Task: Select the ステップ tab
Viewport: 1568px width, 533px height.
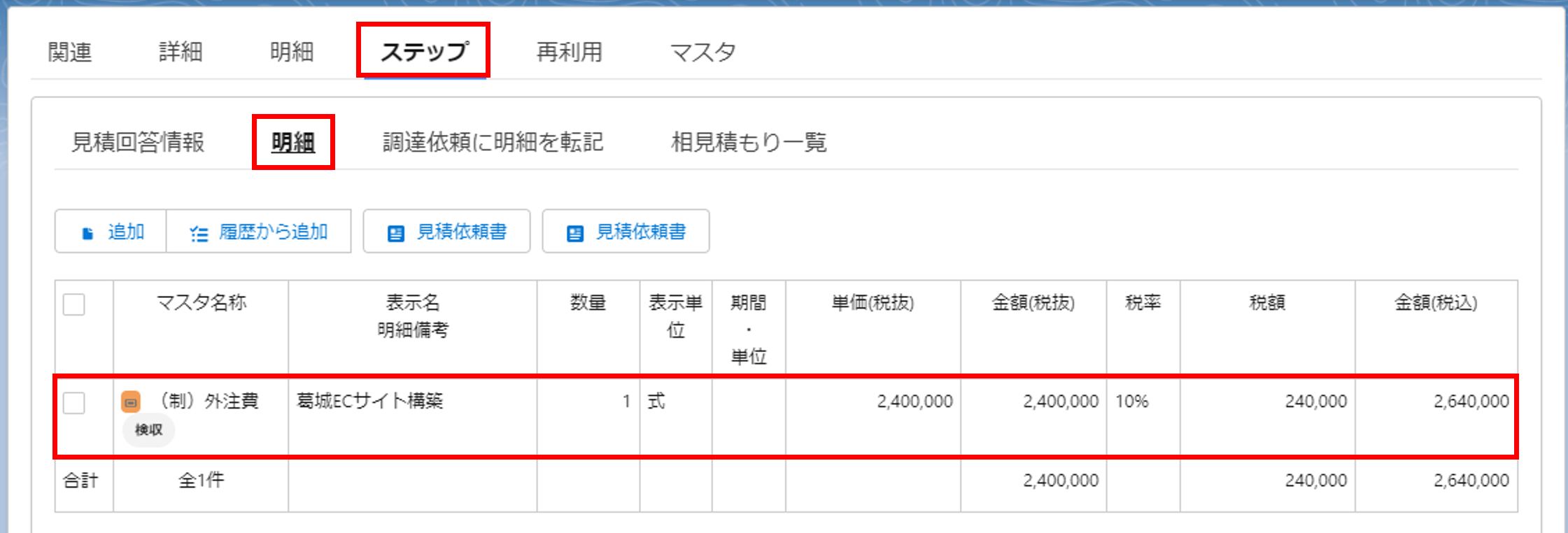Action: (x=423, y=52)
